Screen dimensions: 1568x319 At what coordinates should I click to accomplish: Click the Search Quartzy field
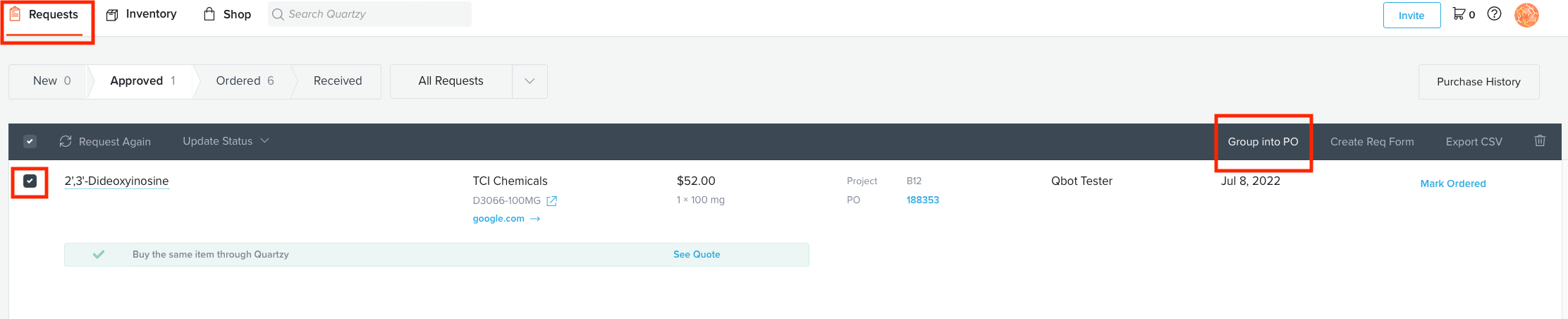point(369,14)
